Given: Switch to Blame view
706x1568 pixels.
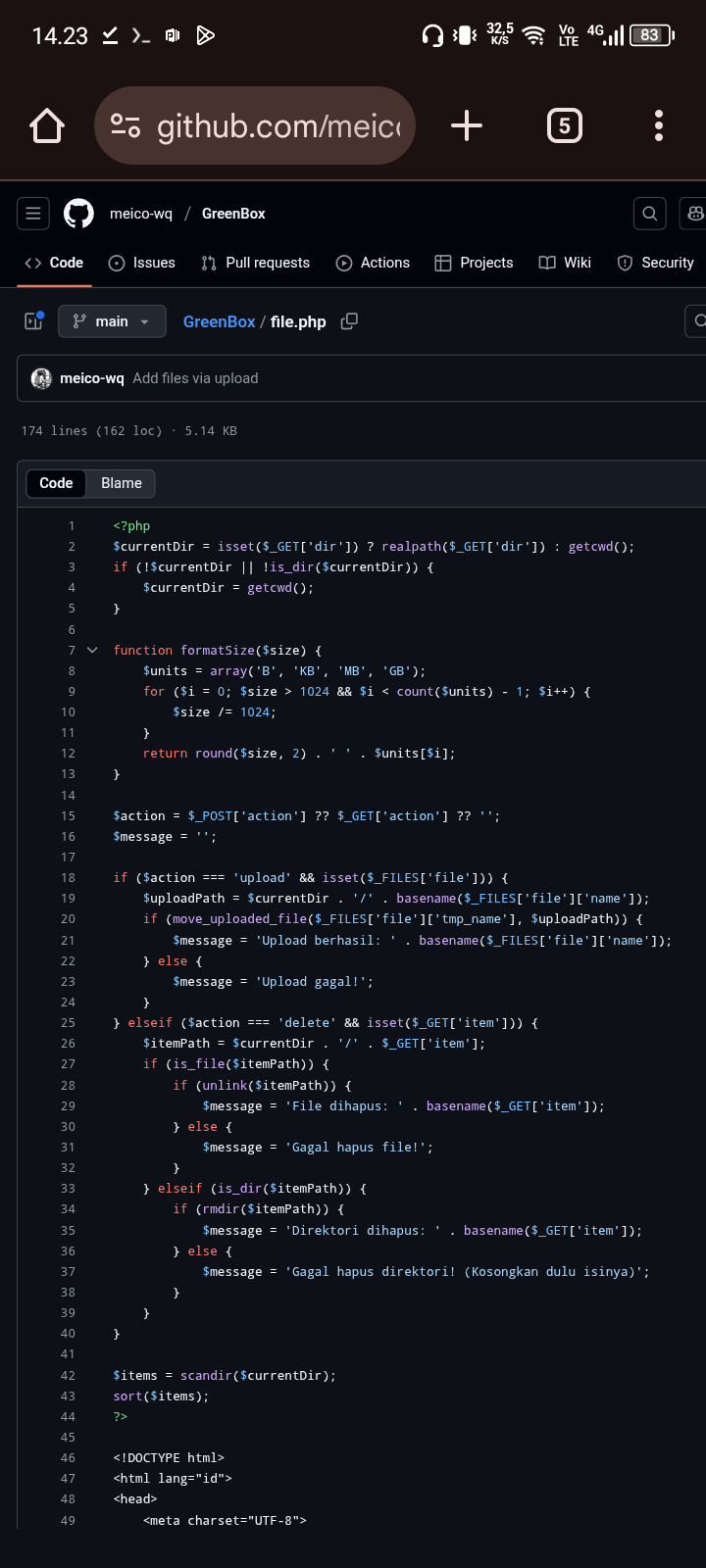Looking at the screenshot, I should point(122,483).
